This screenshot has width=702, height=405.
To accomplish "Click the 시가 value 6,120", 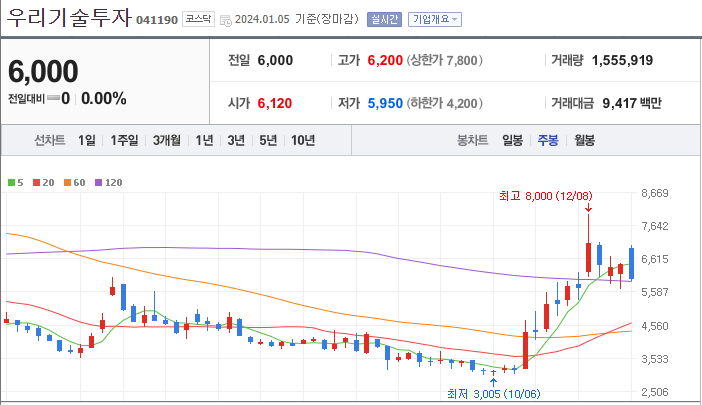I will (274, 103).
